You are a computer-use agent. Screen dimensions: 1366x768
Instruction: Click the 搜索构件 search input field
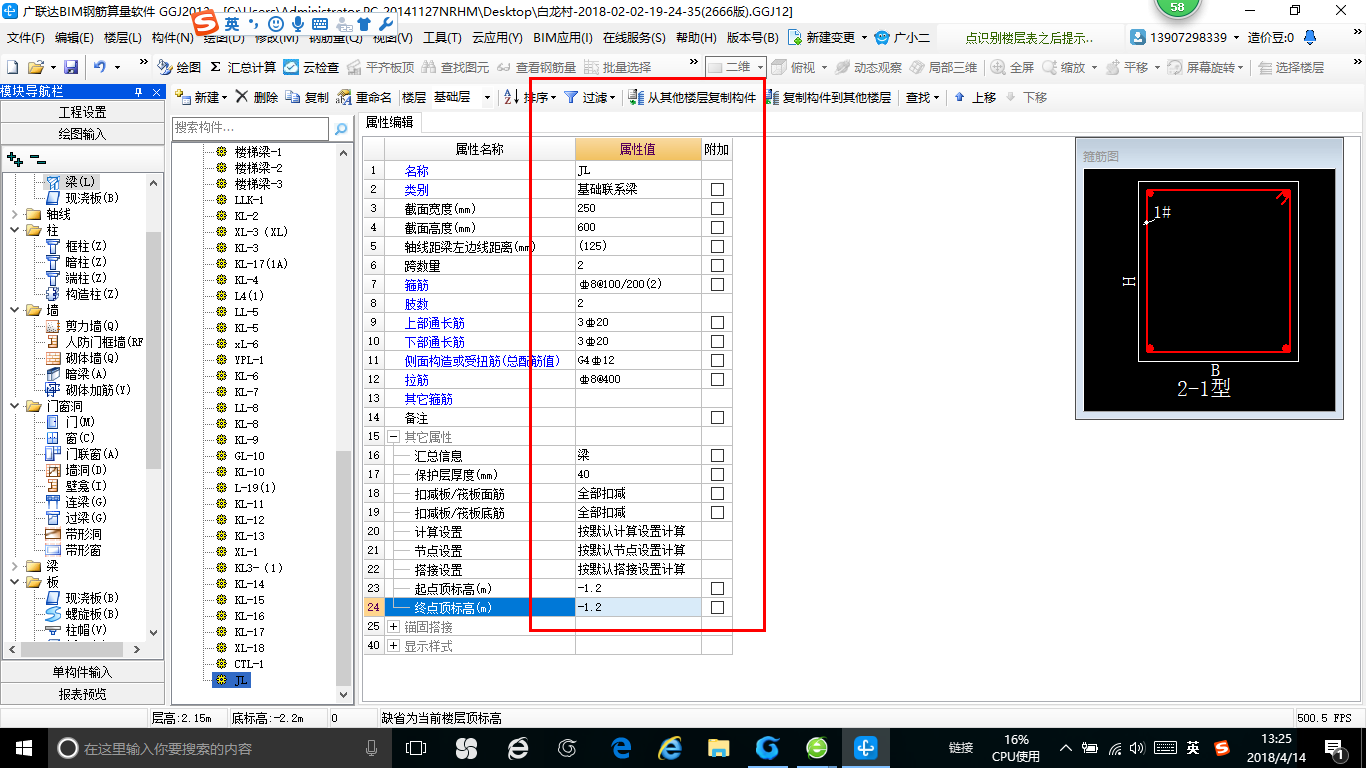250,128
